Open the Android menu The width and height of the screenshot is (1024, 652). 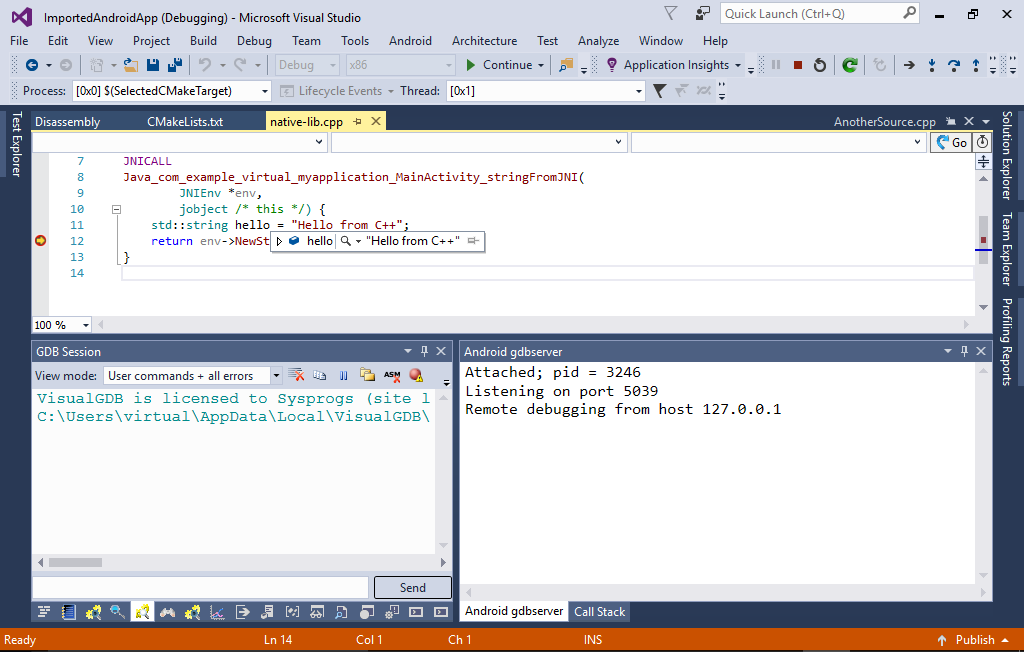pyautogui.click(x=410, y=41)
